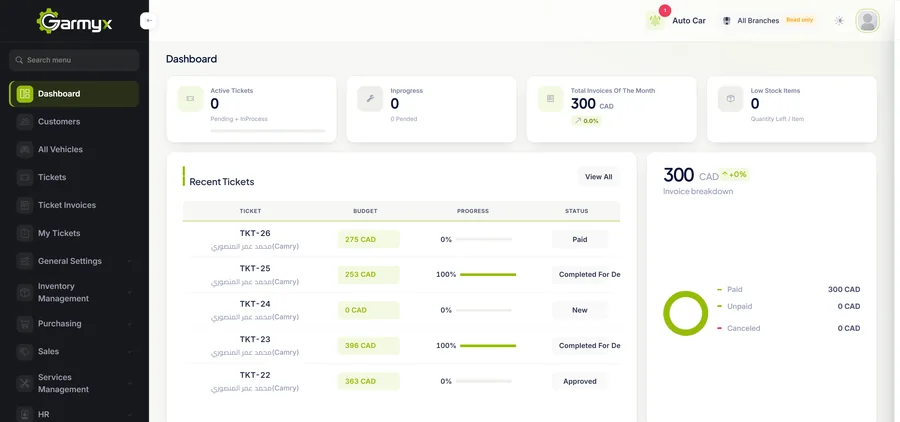The height and width of the screenshot is (422, 900).
Task: Click the Active Tickets card icon
Action: pyautogui.click(x=190, y=99)
